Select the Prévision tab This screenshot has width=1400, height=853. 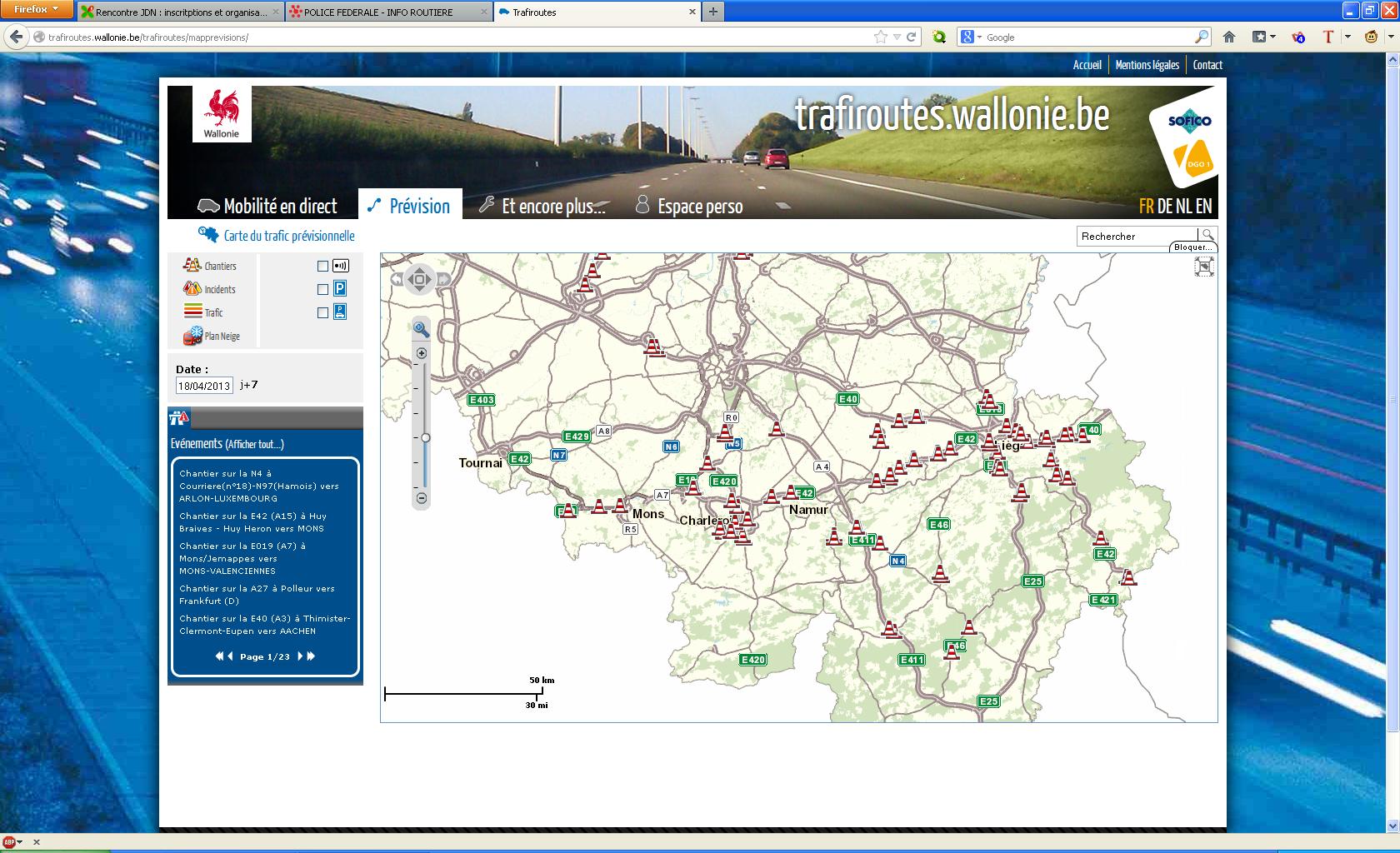point(409,205)
